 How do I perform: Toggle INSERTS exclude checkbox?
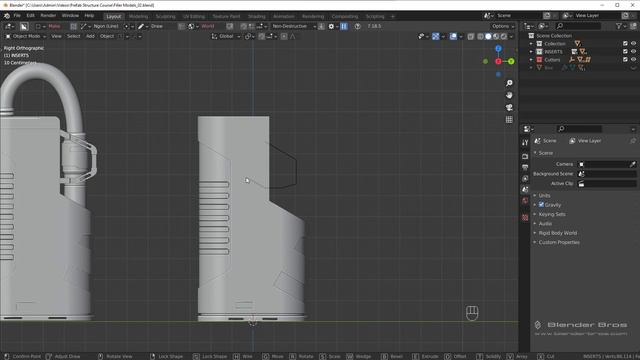[625, 51]
